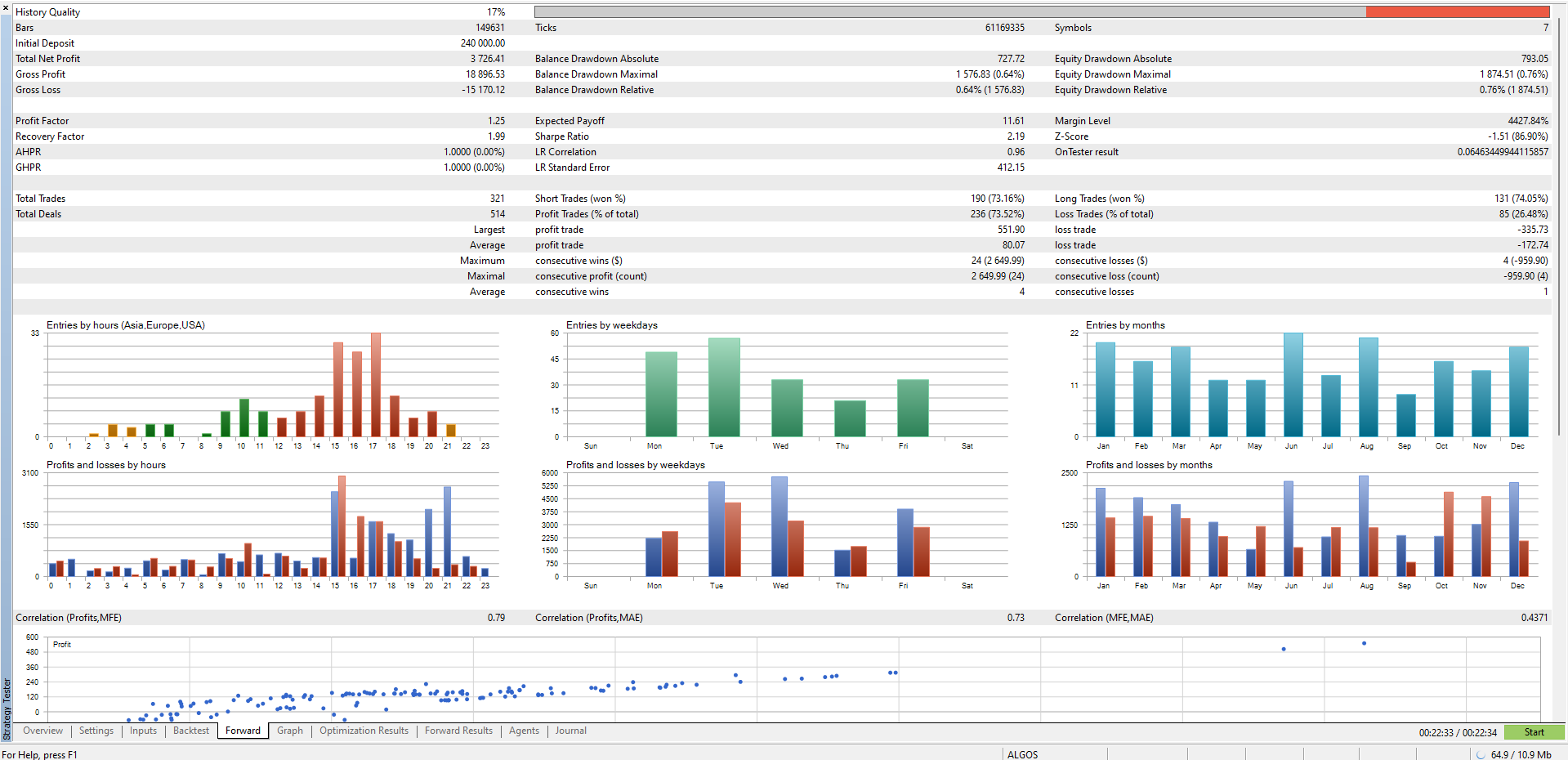
Task: Click the Ticks value 61169335
Action: pos(1004,28)
